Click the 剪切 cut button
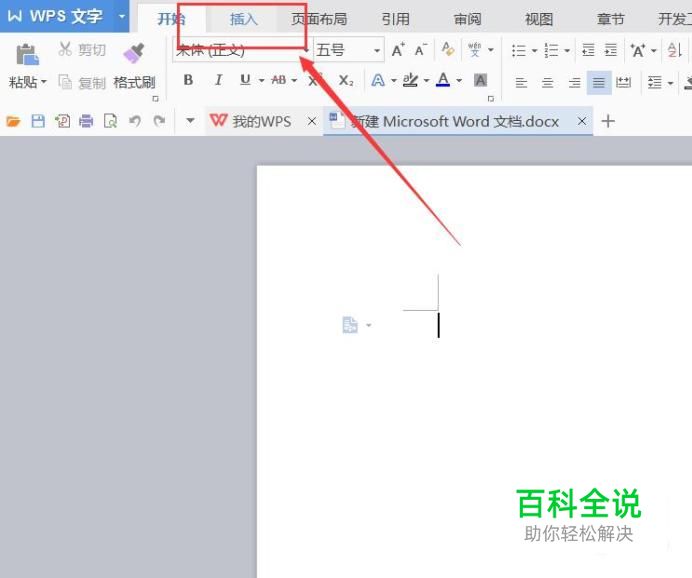 click(x=82, y=49)
